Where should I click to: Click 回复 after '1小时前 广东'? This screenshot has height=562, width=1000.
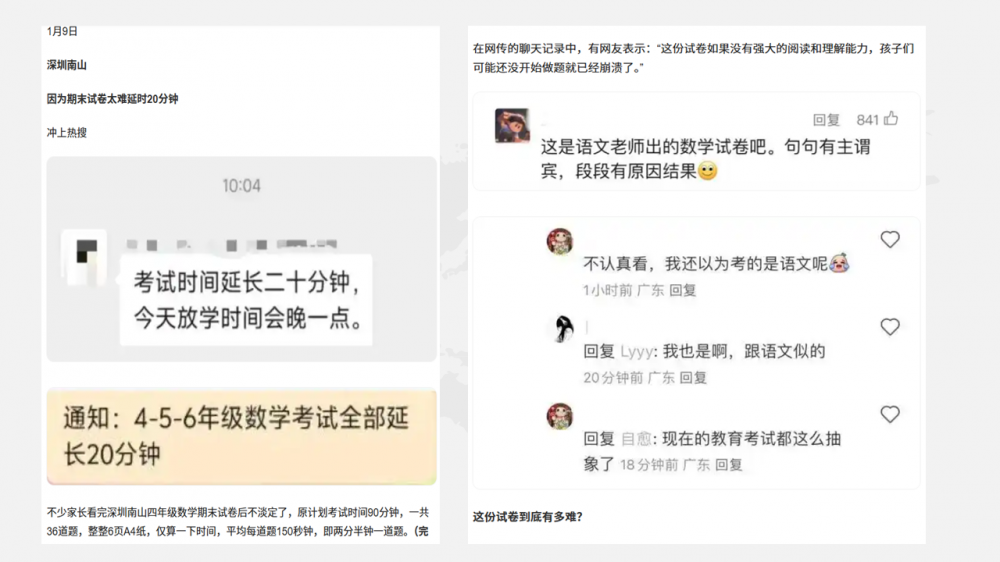point(682,290)
